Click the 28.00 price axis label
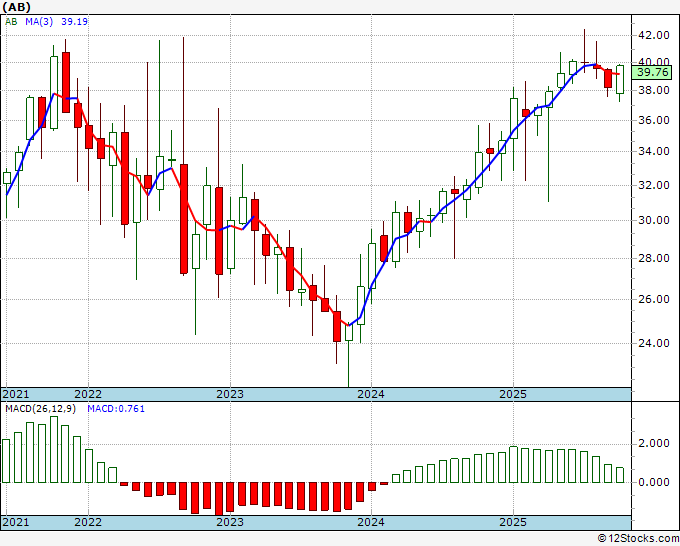Viewport: 680px width, 546px height. point(653,258)
